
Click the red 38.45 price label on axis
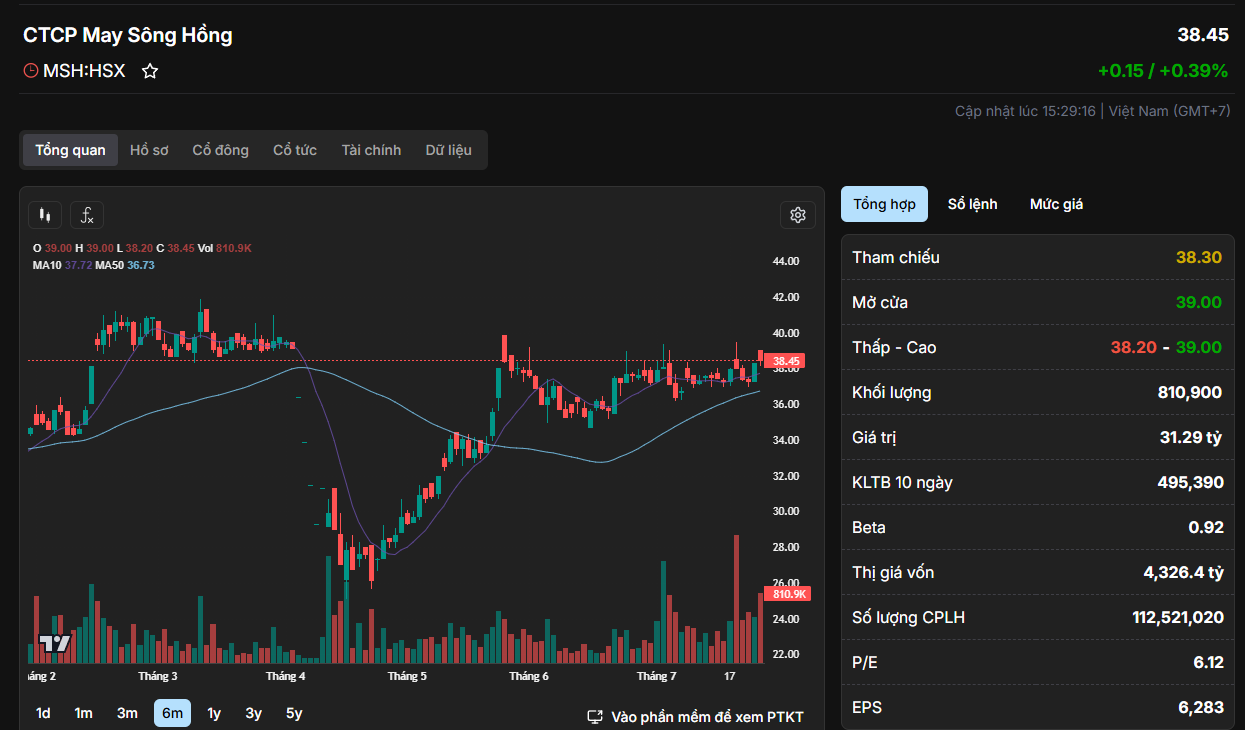[x=785, y=361]
